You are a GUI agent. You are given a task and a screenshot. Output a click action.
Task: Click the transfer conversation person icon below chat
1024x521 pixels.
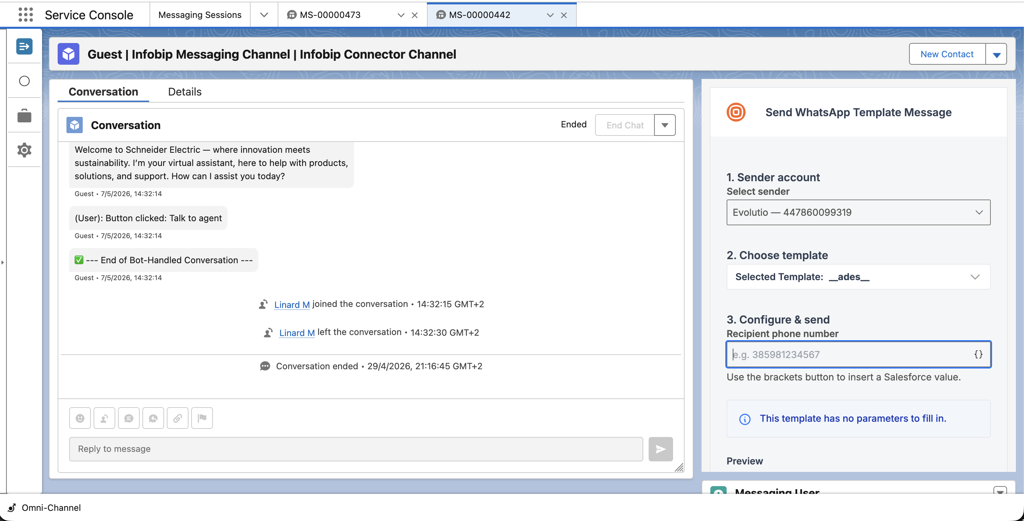tap(104, 418)
